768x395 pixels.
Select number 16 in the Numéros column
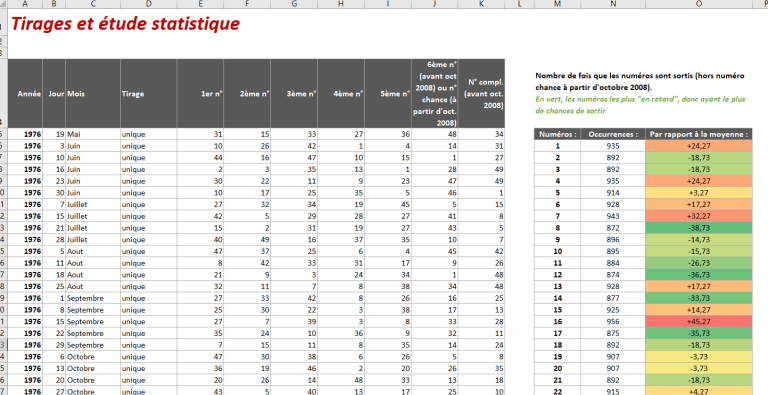pos(557,321)
